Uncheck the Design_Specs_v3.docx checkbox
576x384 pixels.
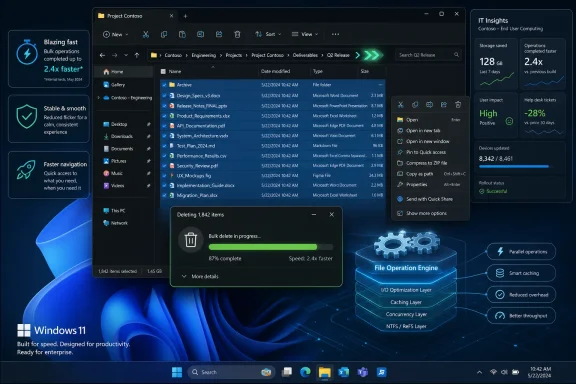click(164, 96)
